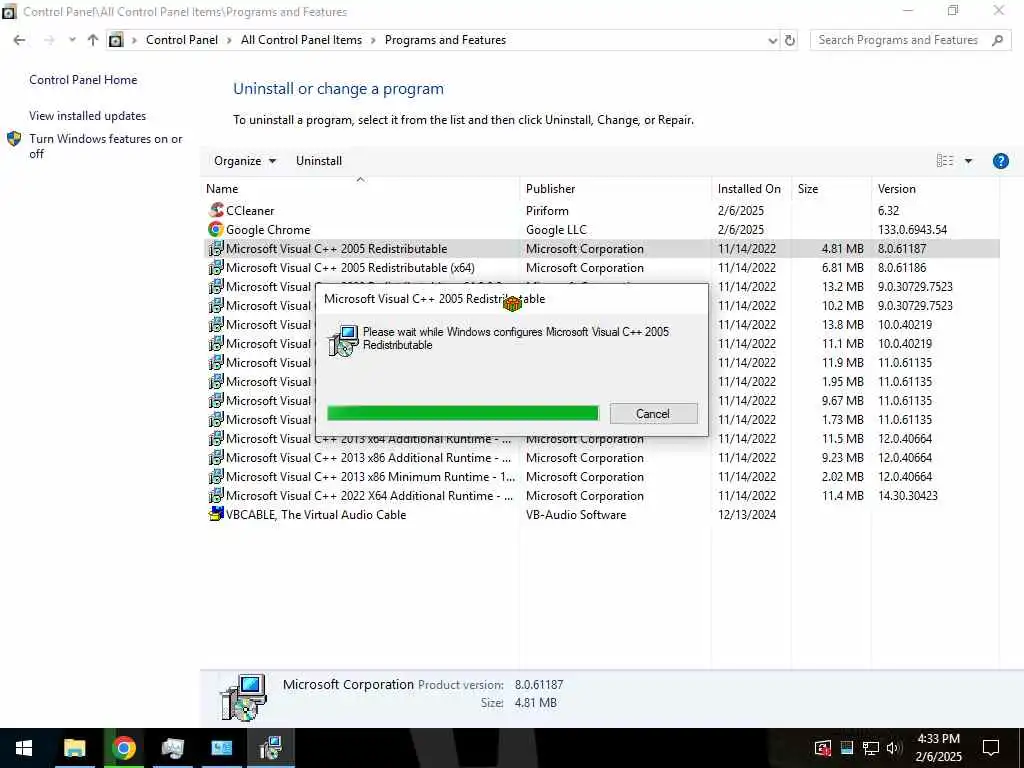
Task: Select the Piriform publisher cell
Action: coord(547,210)
